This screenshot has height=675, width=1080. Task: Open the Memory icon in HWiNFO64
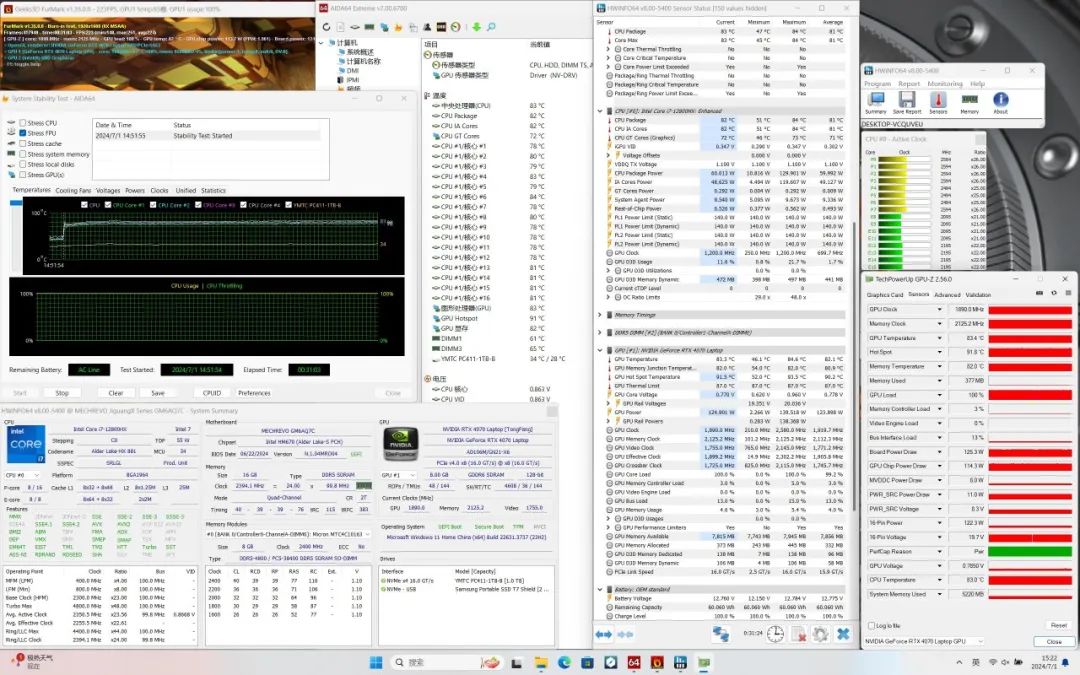pyautogui.click(x=969, y=101)
